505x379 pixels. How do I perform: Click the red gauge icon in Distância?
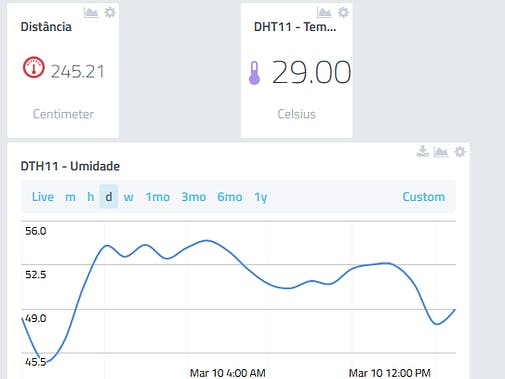pos(33,67)
